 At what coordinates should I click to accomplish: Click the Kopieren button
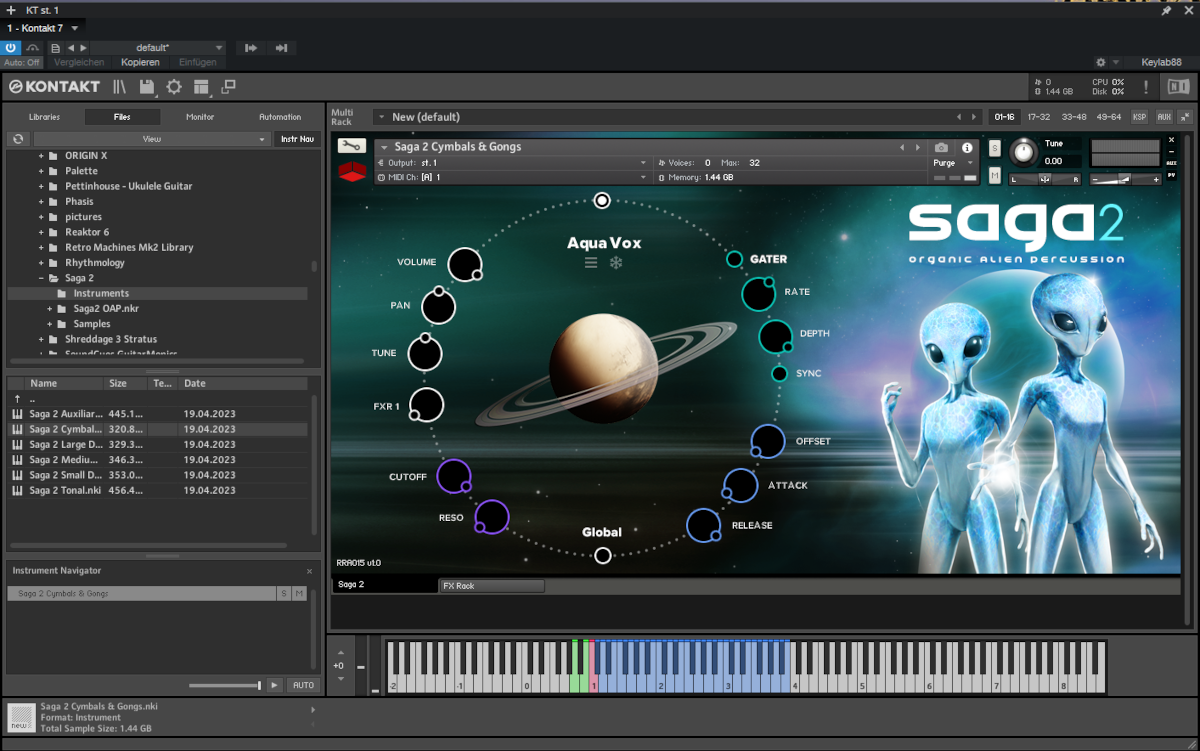140,62
